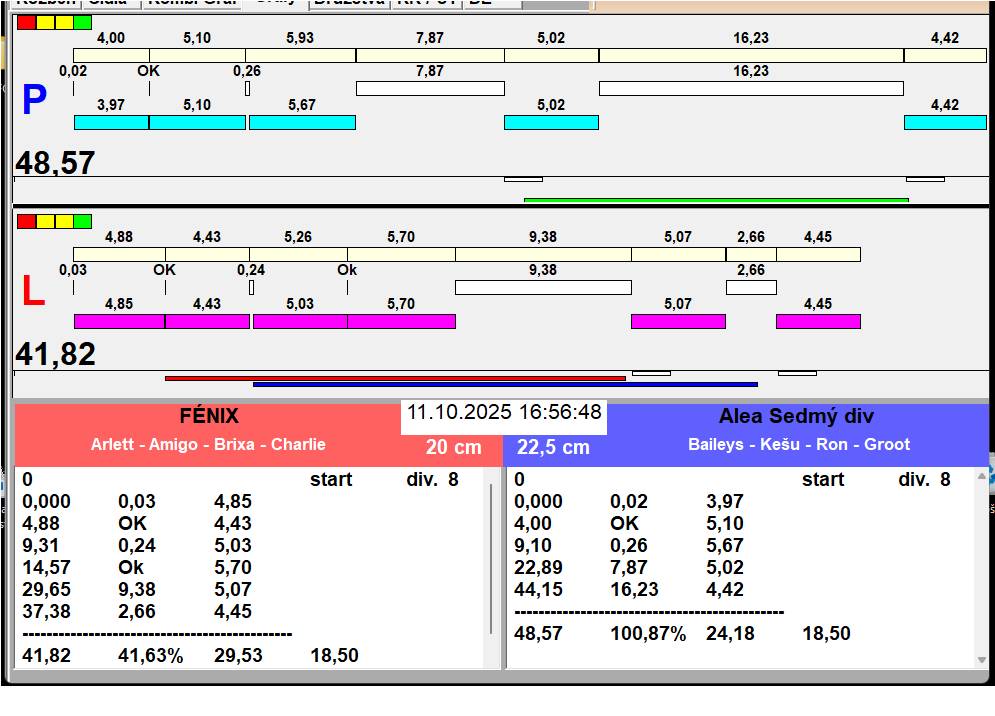The image size is (995, 716).
Task: Click the Alea Sedmý div team name header
Action: pyautogui.click(x=796, y=416)
